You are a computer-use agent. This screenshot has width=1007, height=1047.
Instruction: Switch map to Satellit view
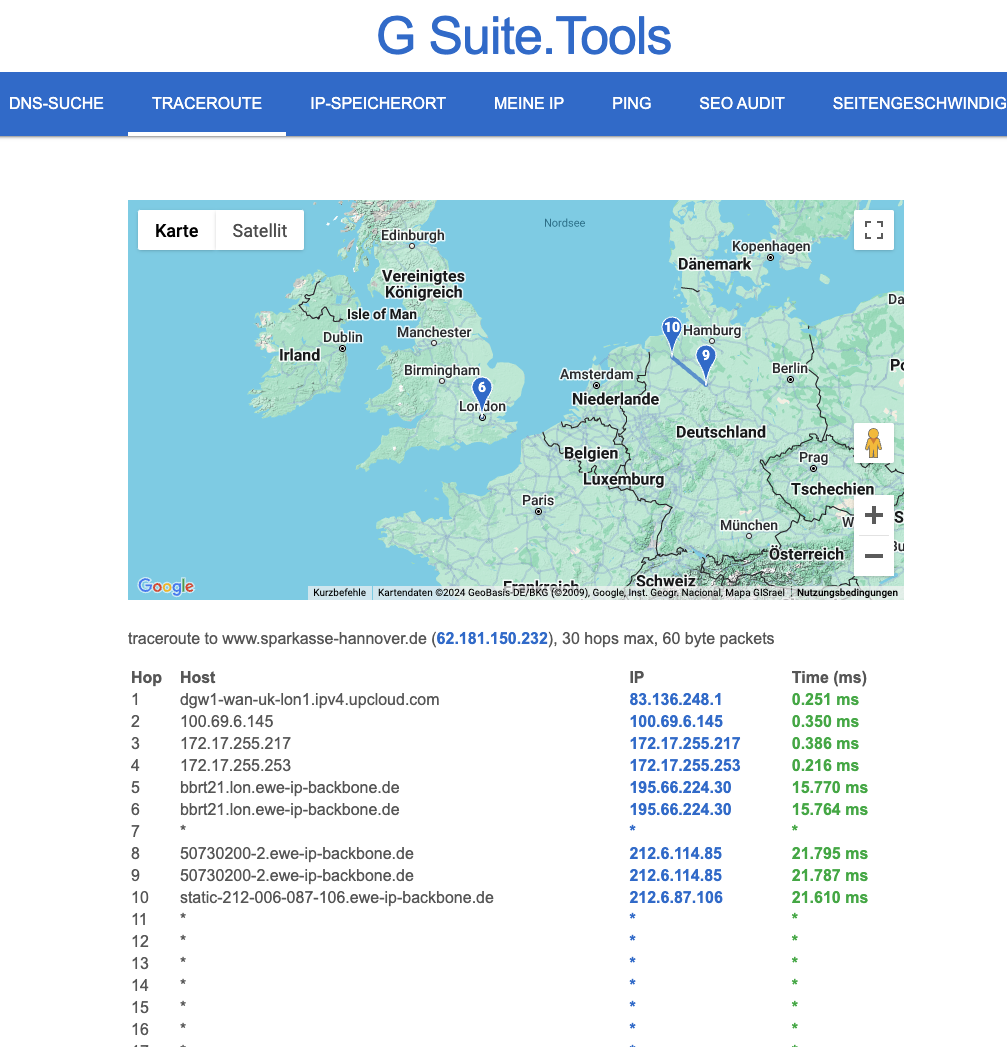pos(260,230)
